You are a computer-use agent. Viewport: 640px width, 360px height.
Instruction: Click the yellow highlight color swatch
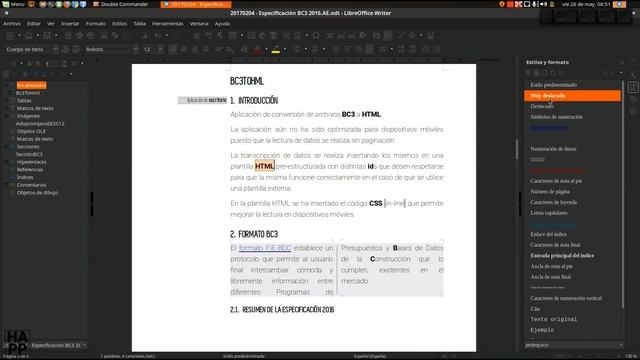tap(276, 49)
